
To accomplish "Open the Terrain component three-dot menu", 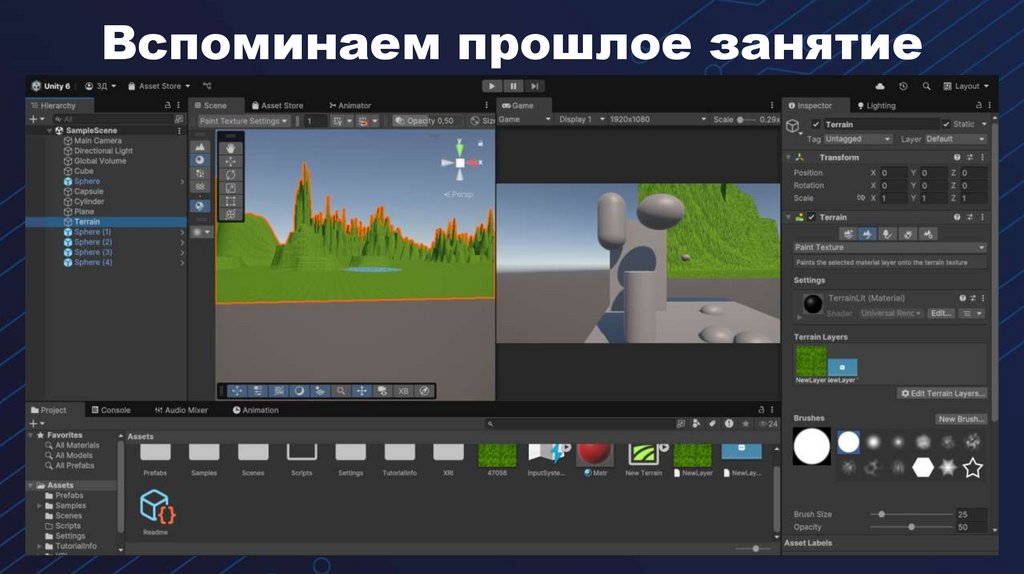I will coord(982,217).
